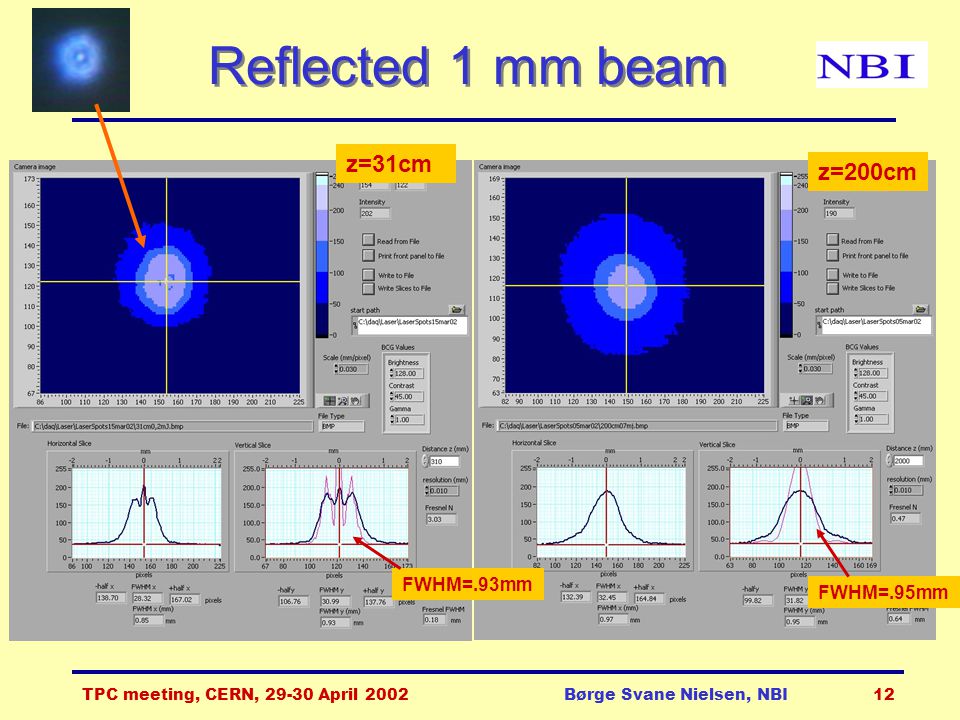This screenshot has width=960, height=720.
Task: Click path mode icon beside LaserSpots15mar02 path
Action: pos(354,326)
